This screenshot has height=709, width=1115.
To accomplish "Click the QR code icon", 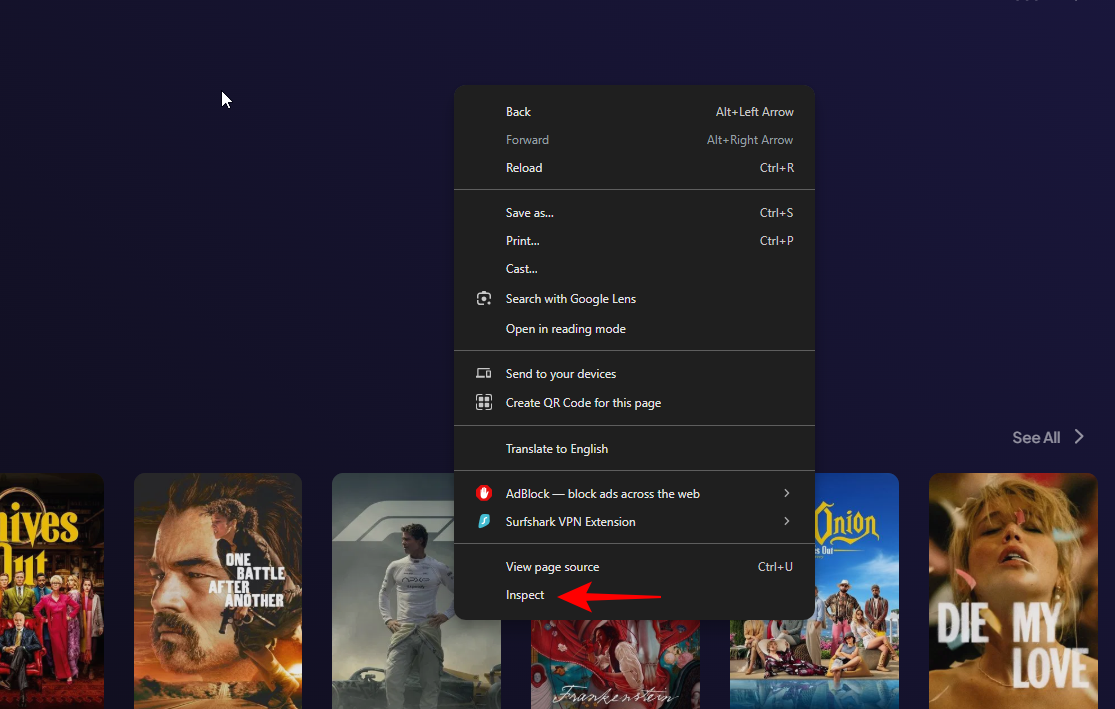I will tap(484, 403).
